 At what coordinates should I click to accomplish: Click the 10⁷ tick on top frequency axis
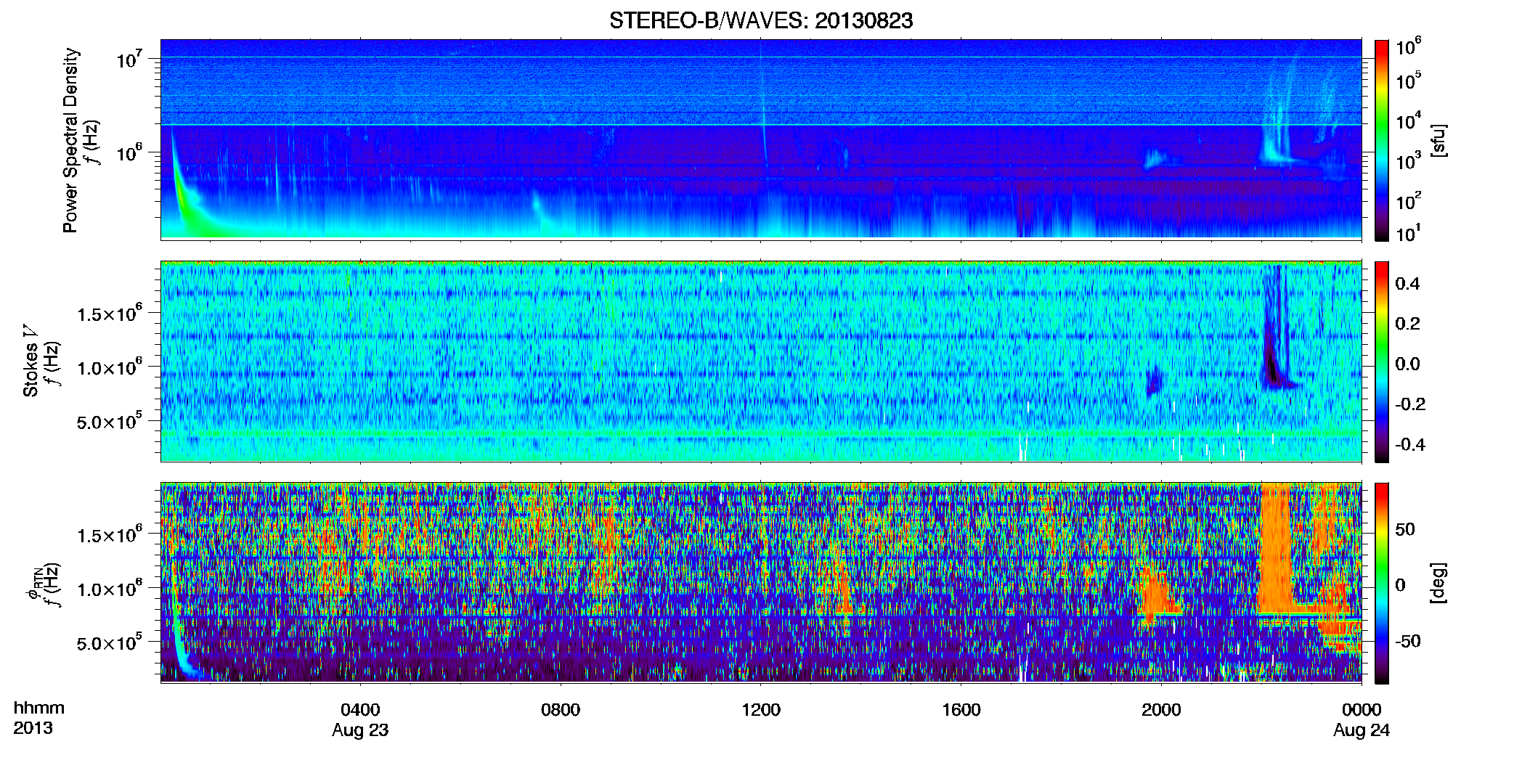point(129,58)
